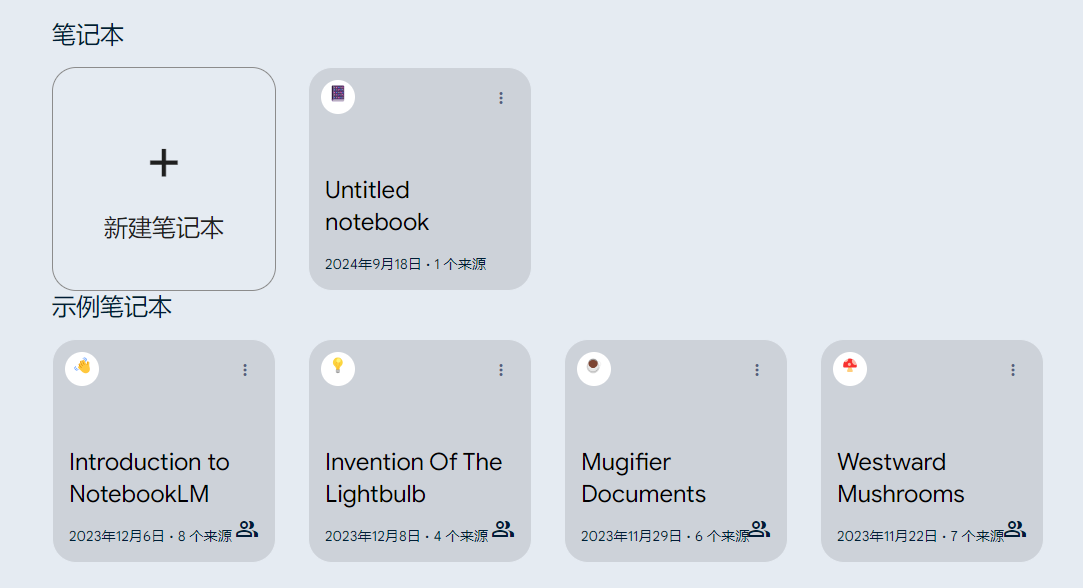
Task: Click the waving hand emoji icon
Action: coord(82,368)
